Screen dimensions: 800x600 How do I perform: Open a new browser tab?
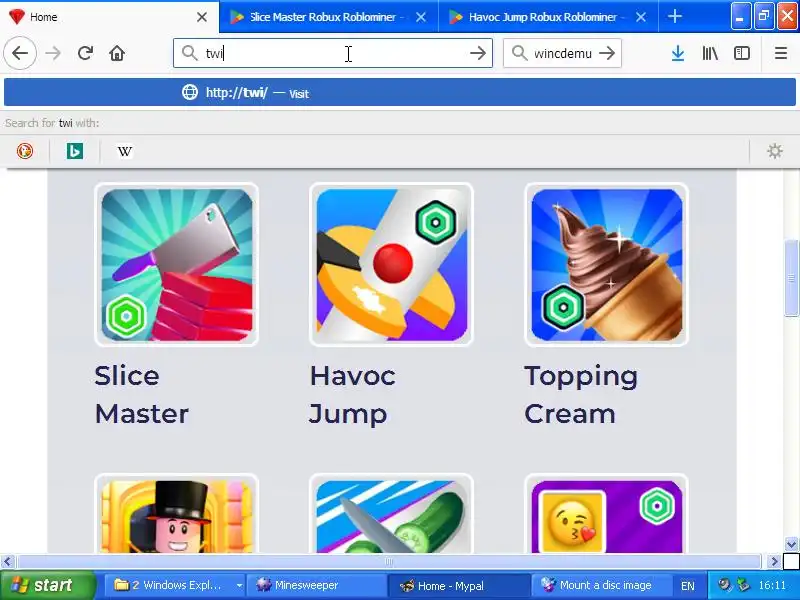[x=674, y=17]
